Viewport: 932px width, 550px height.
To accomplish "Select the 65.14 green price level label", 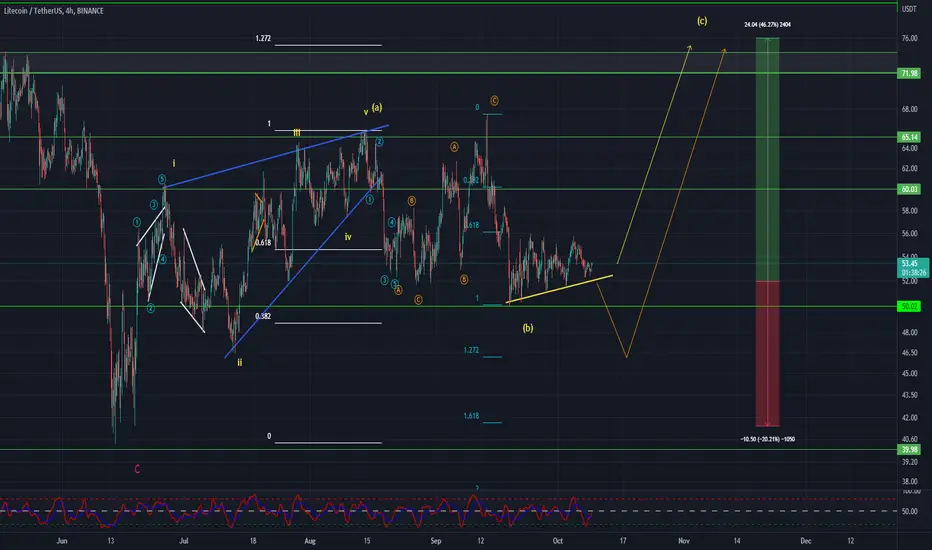I will click(909, 137).
